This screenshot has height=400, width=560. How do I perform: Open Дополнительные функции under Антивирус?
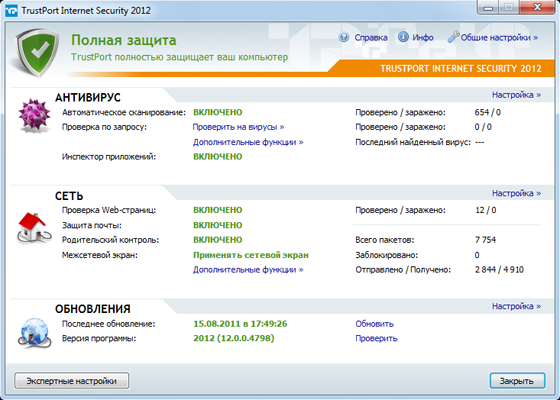248,142
